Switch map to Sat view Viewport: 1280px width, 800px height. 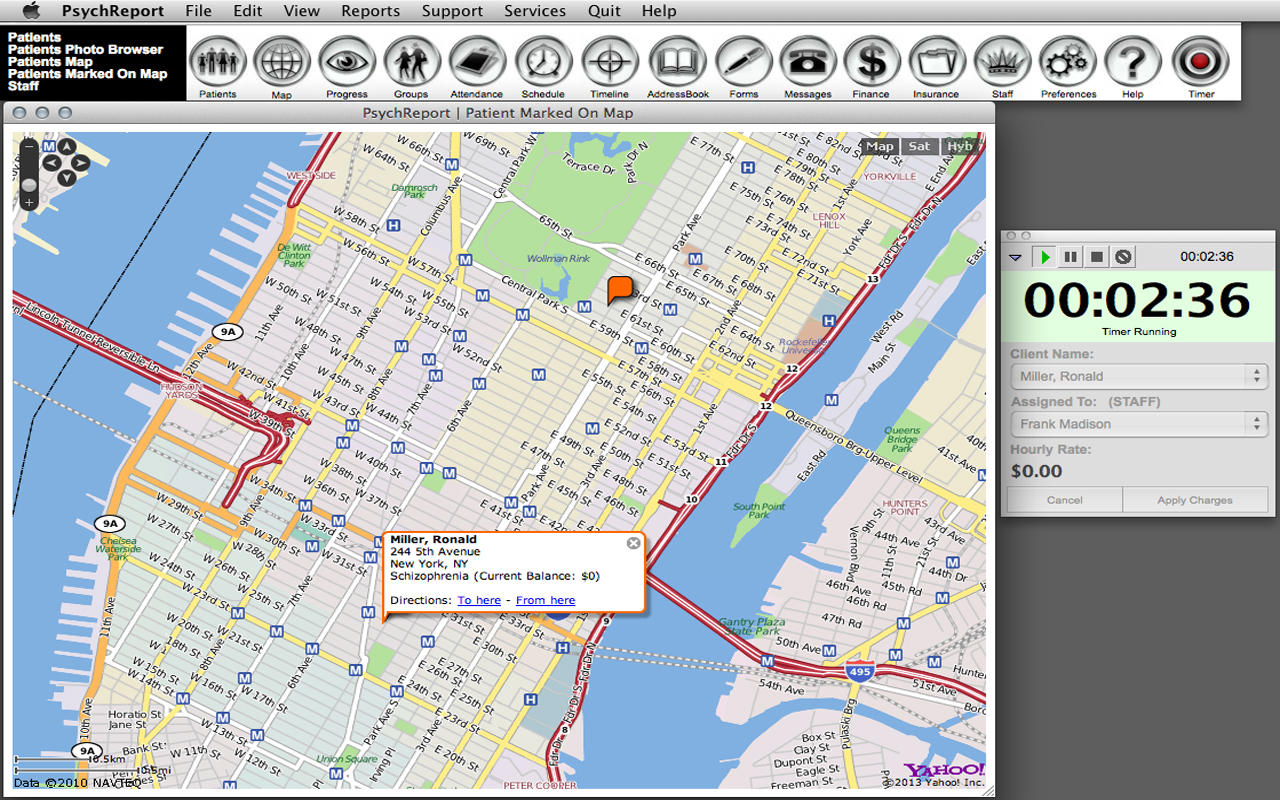[920, 146]
